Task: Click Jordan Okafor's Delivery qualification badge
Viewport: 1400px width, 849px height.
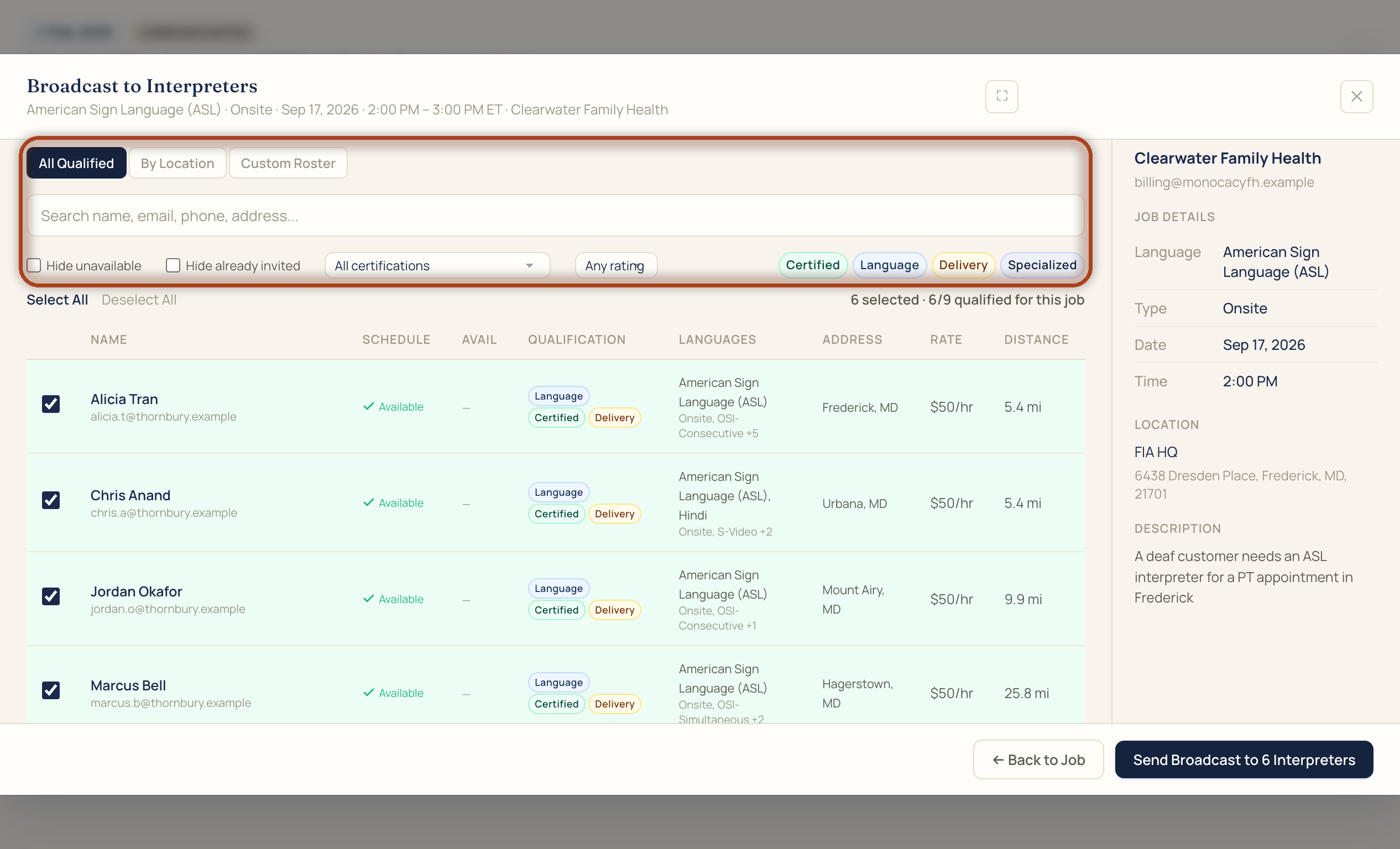Action: pyautogui.click(x=614, y=609)
